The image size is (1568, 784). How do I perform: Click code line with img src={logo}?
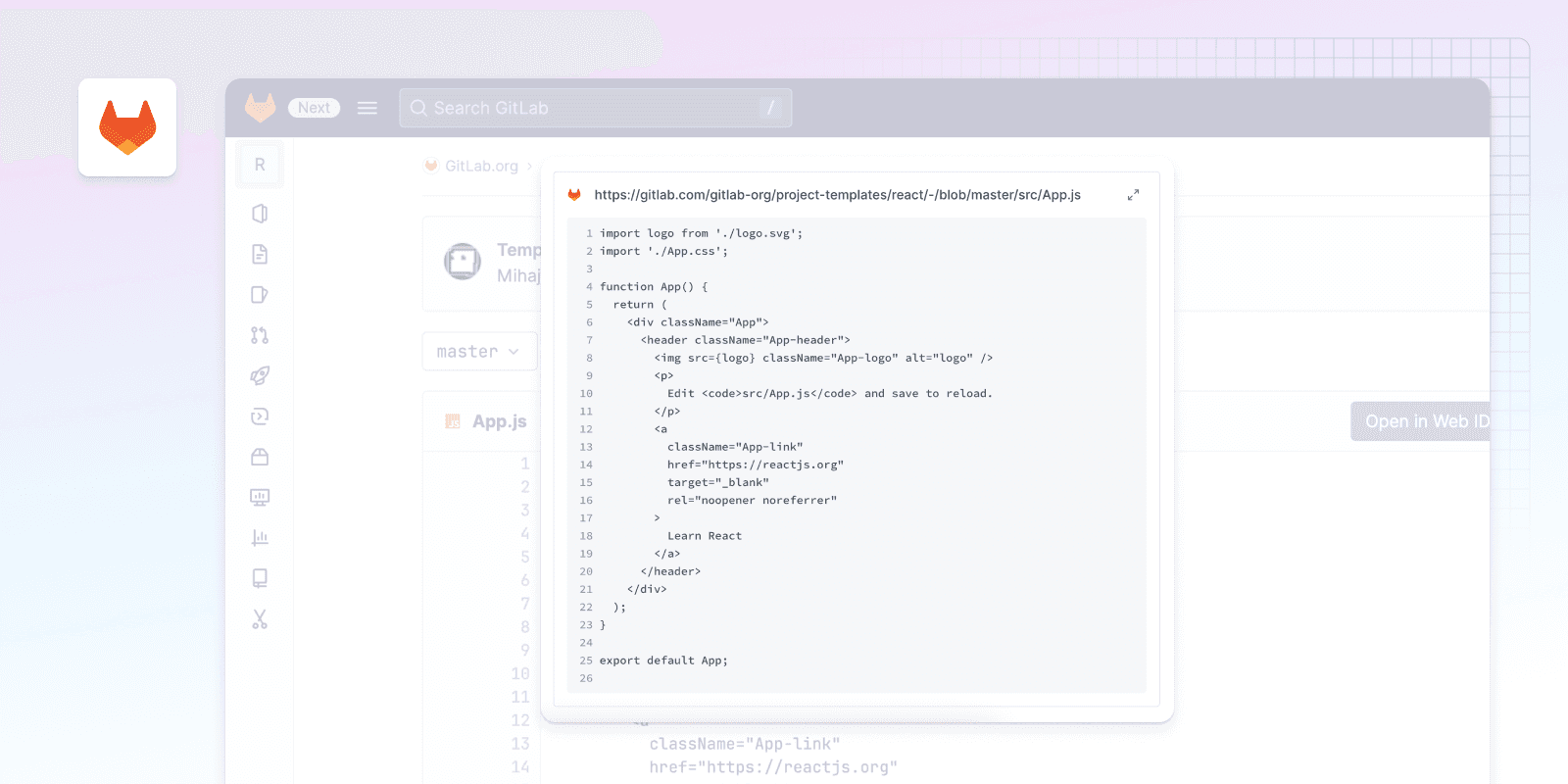click(x=823, y=358)
